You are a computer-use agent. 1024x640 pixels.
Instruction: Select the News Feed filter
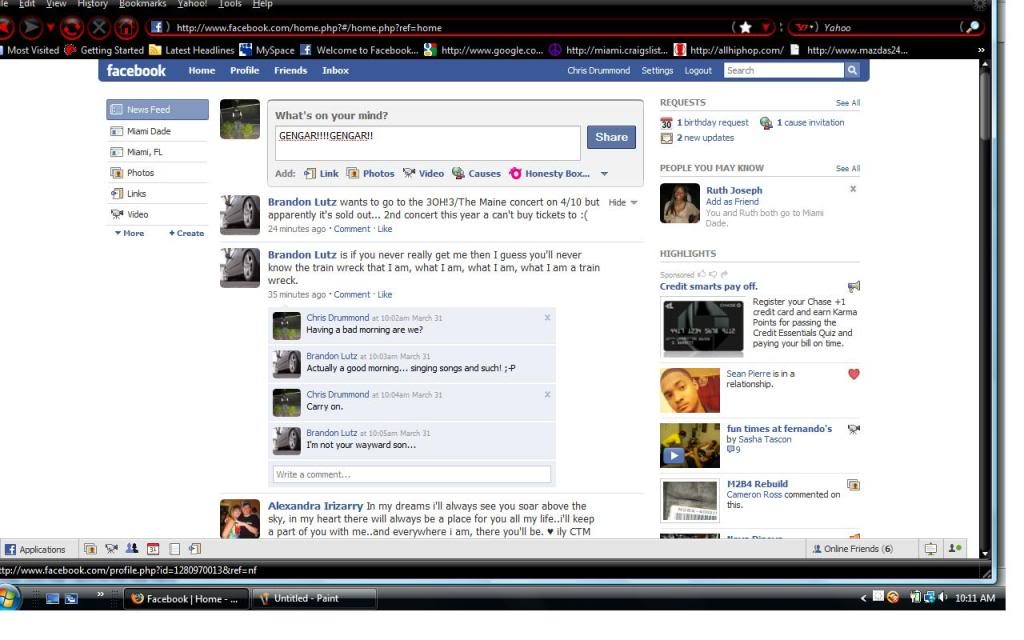[x=150, y=109]
